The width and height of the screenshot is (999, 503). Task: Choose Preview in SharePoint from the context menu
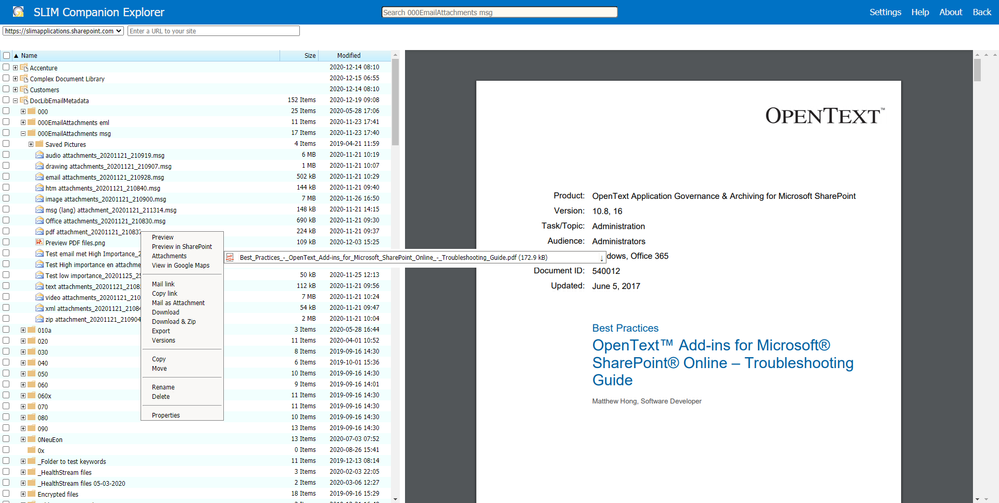coord(182,247)
